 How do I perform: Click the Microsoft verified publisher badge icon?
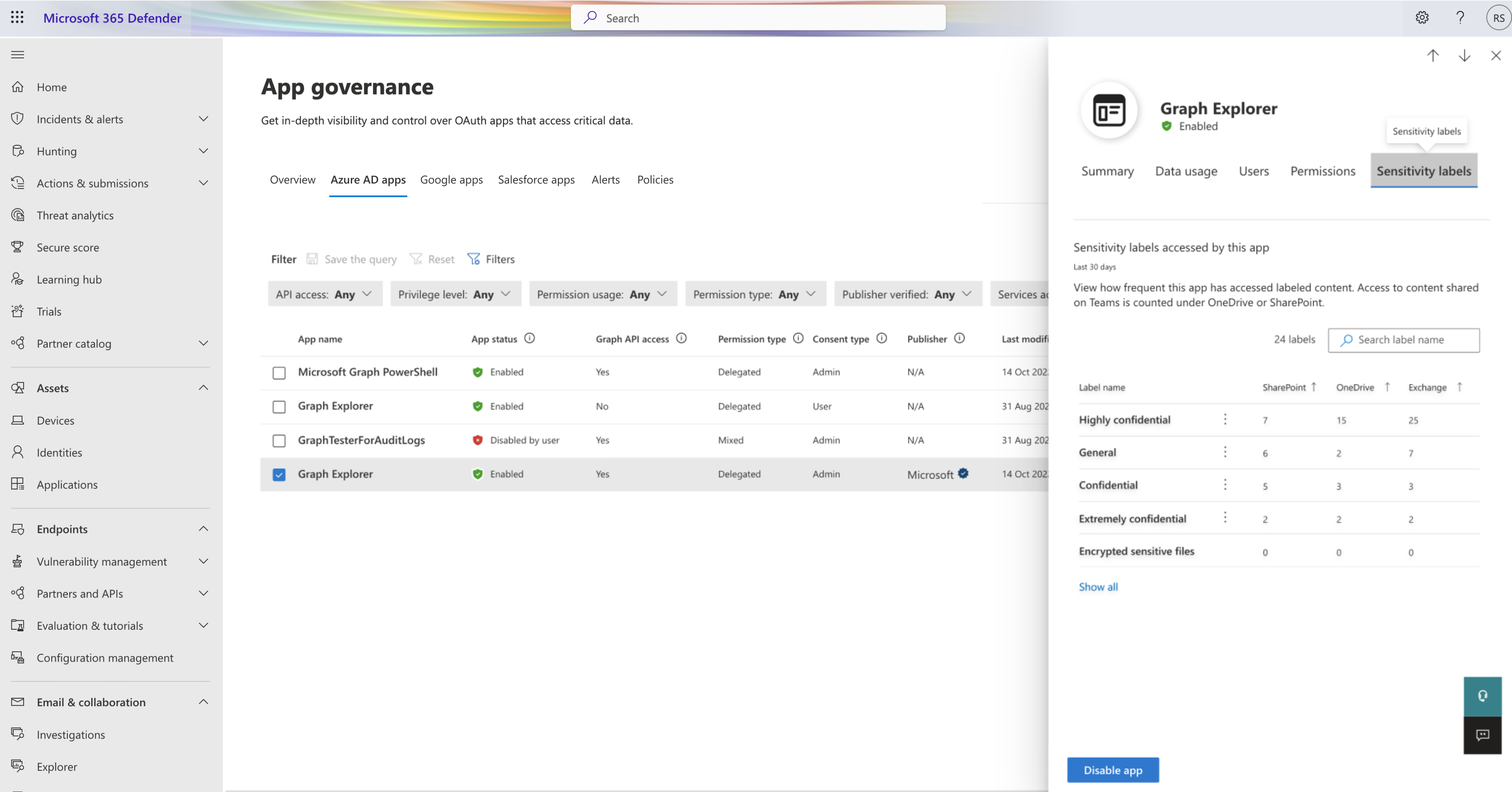[x=963, y=473]
